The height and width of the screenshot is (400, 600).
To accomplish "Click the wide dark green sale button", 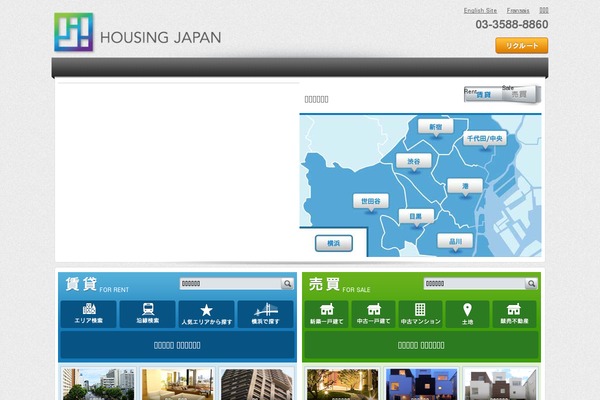I will [421, 345].
